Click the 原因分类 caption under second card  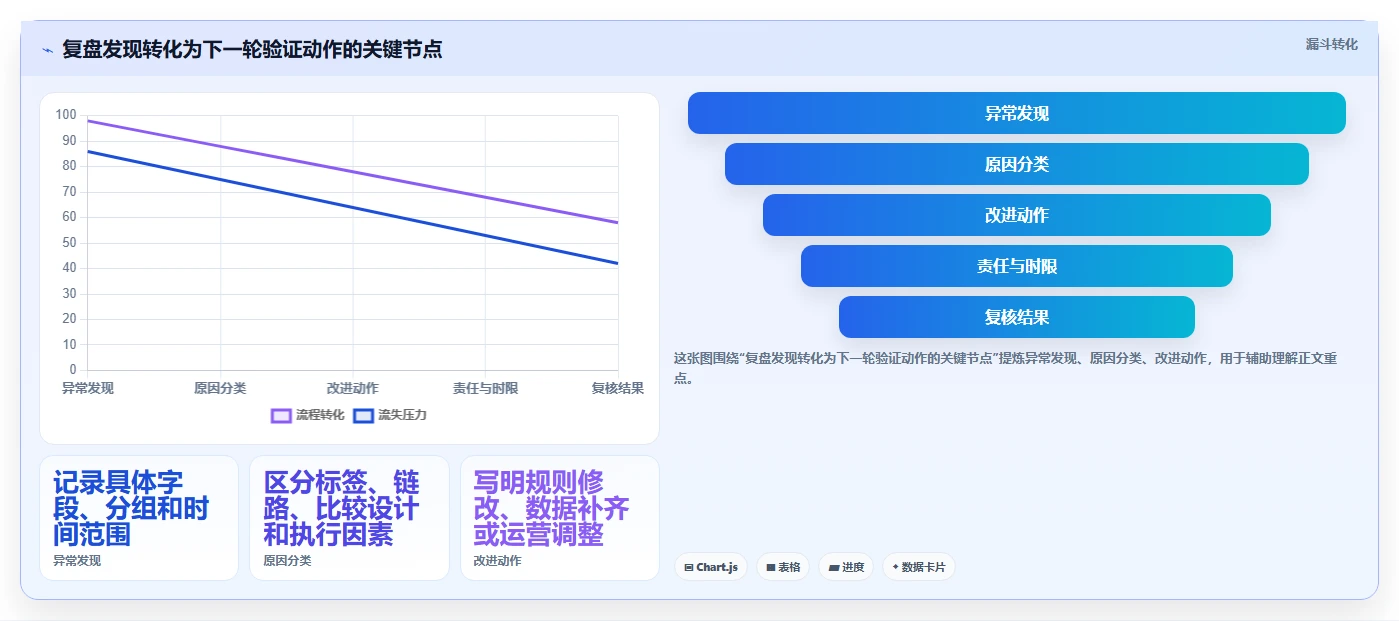(x=288, y=561)
